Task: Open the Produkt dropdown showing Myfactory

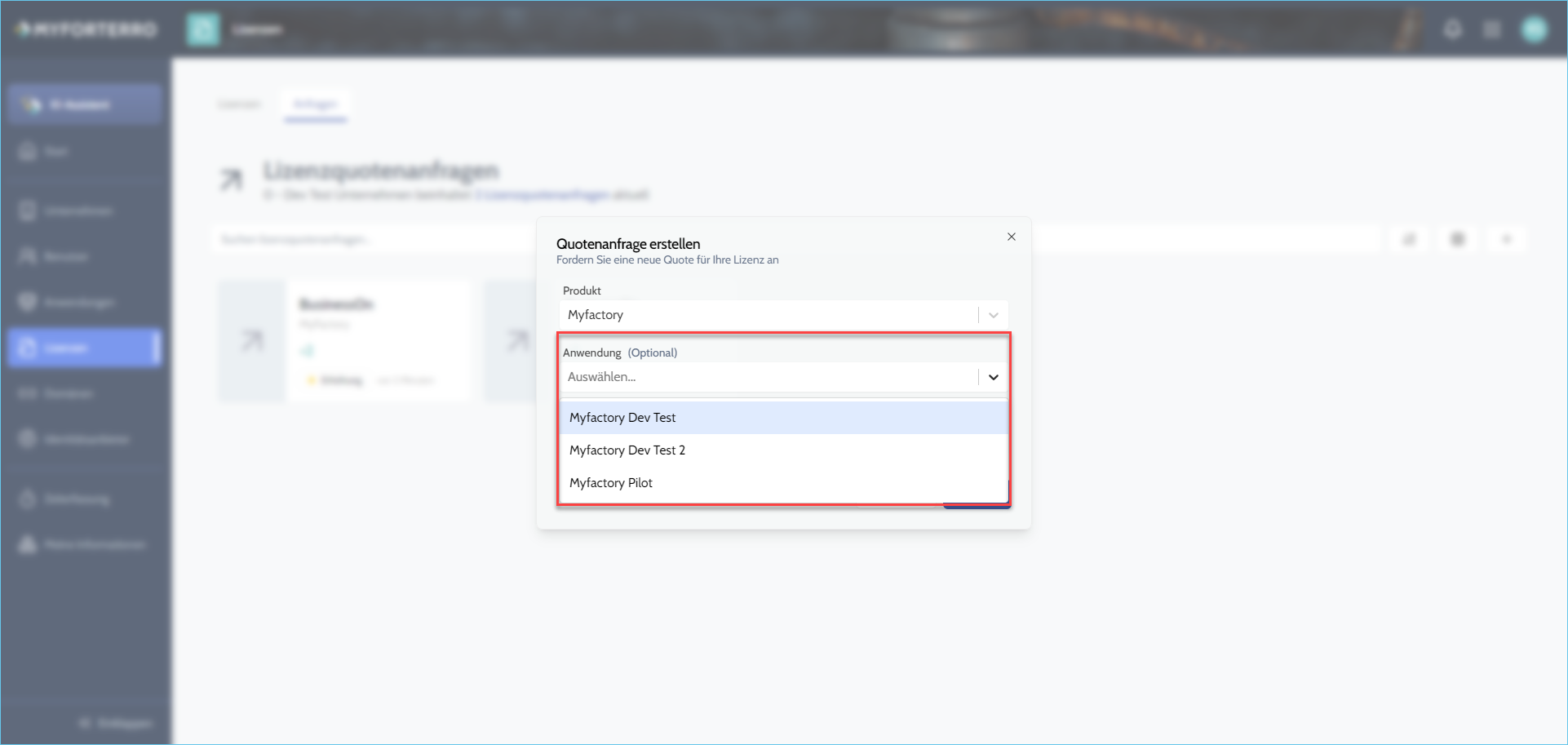Action: pos(783,315)
